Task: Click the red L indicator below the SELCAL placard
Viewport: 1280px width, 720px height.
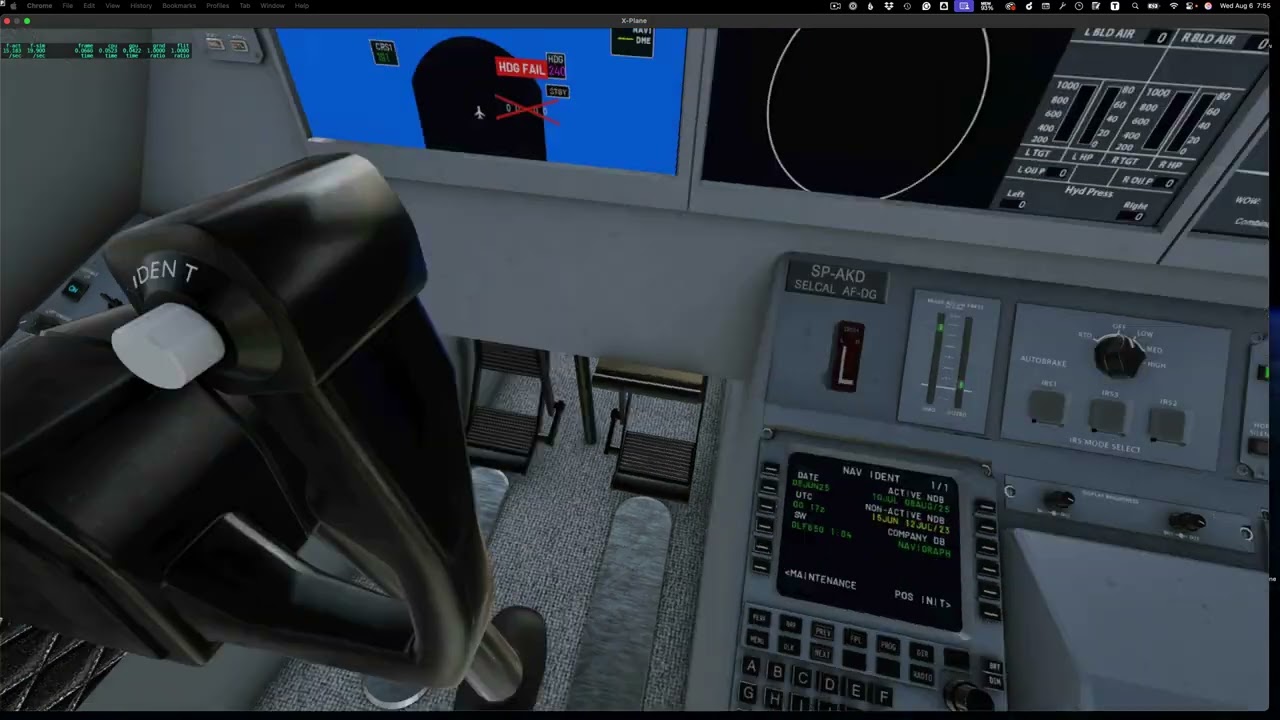Action: 848,357
